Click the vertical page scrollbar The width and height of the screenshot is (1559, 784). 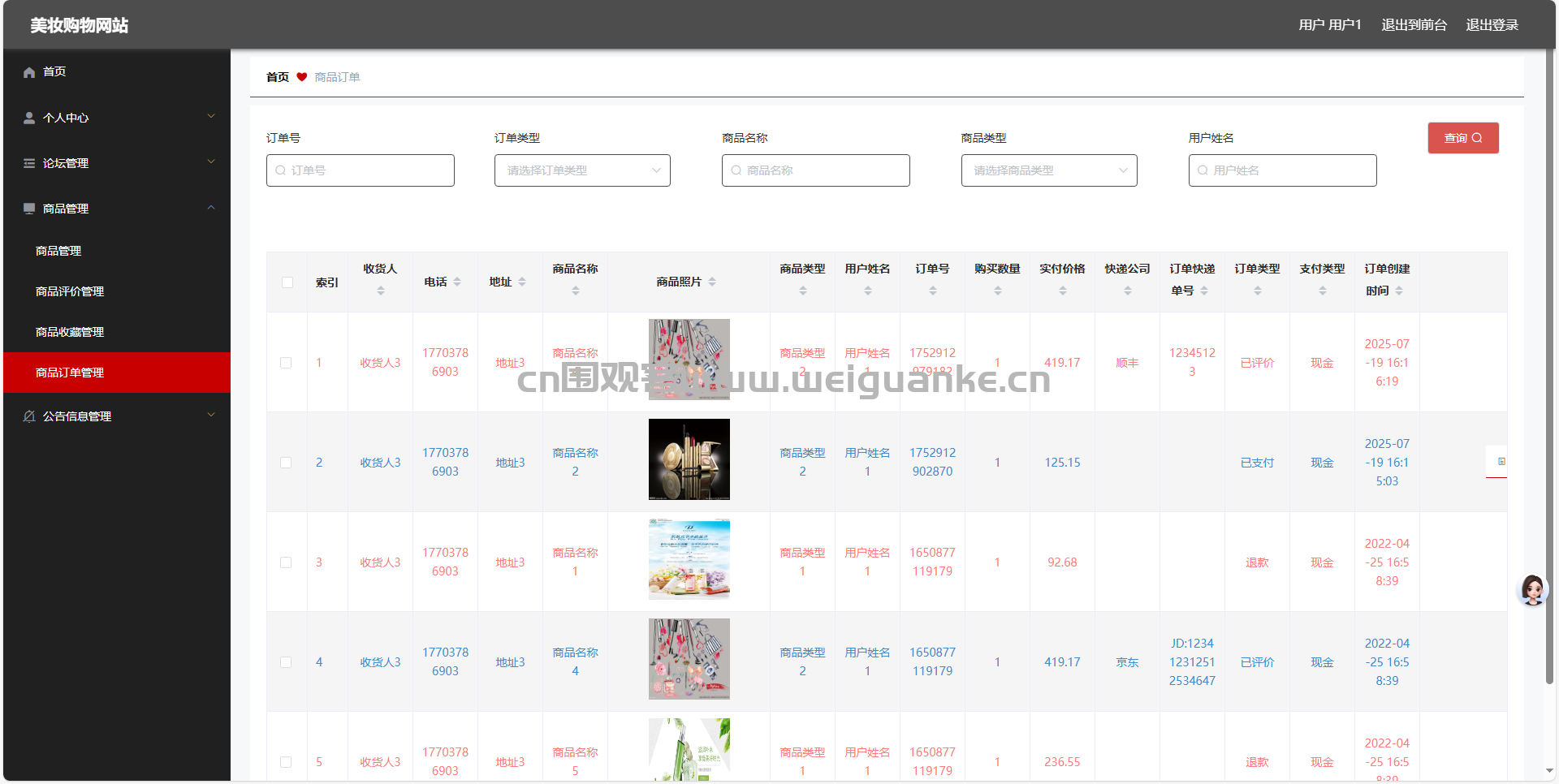(1549, 365)
